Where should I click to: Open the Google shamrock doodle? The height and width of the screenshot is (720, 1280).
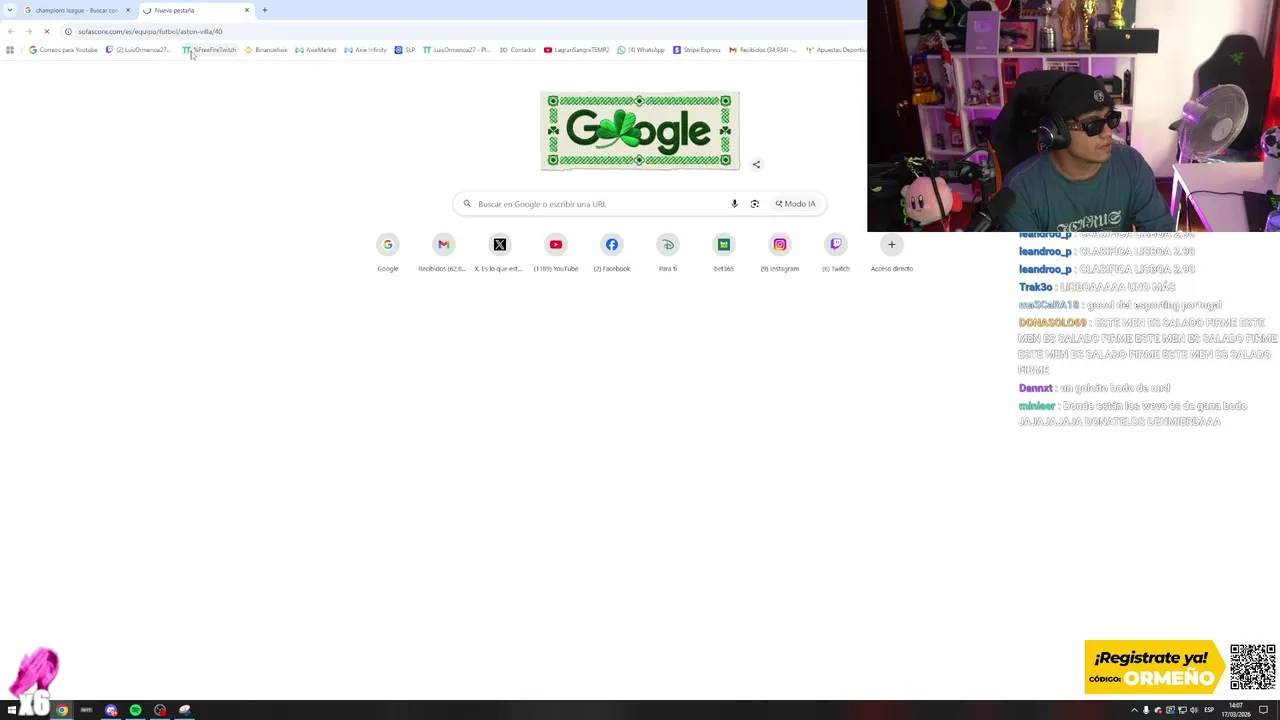coord(640,131)
